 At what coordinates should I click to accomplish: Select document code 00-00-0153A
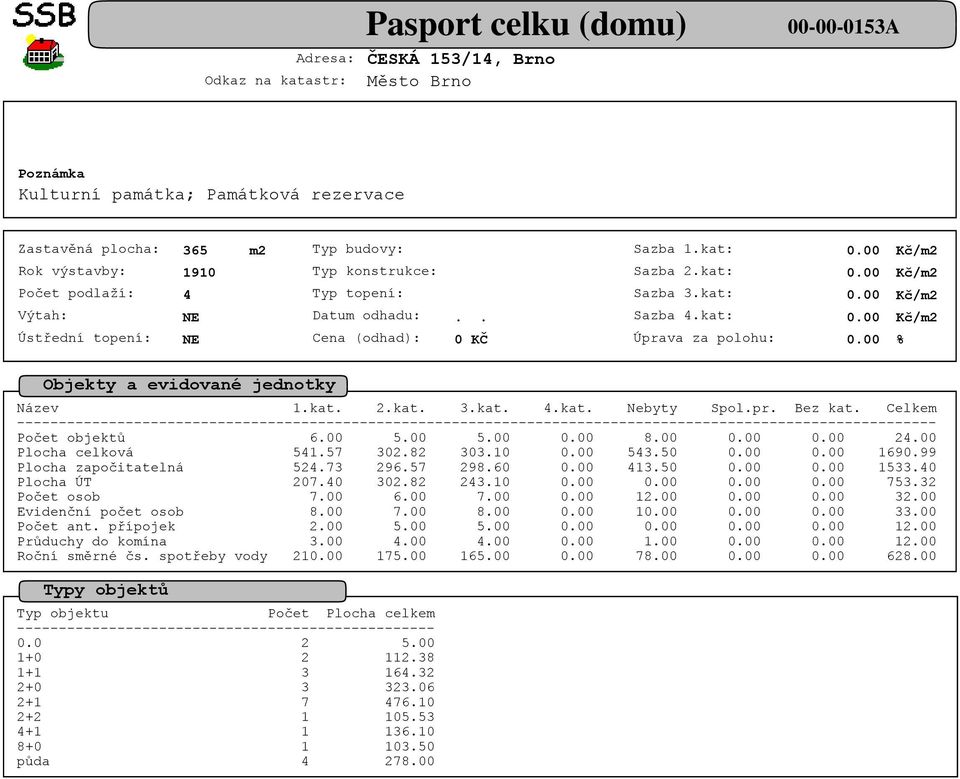pos(843,26)
